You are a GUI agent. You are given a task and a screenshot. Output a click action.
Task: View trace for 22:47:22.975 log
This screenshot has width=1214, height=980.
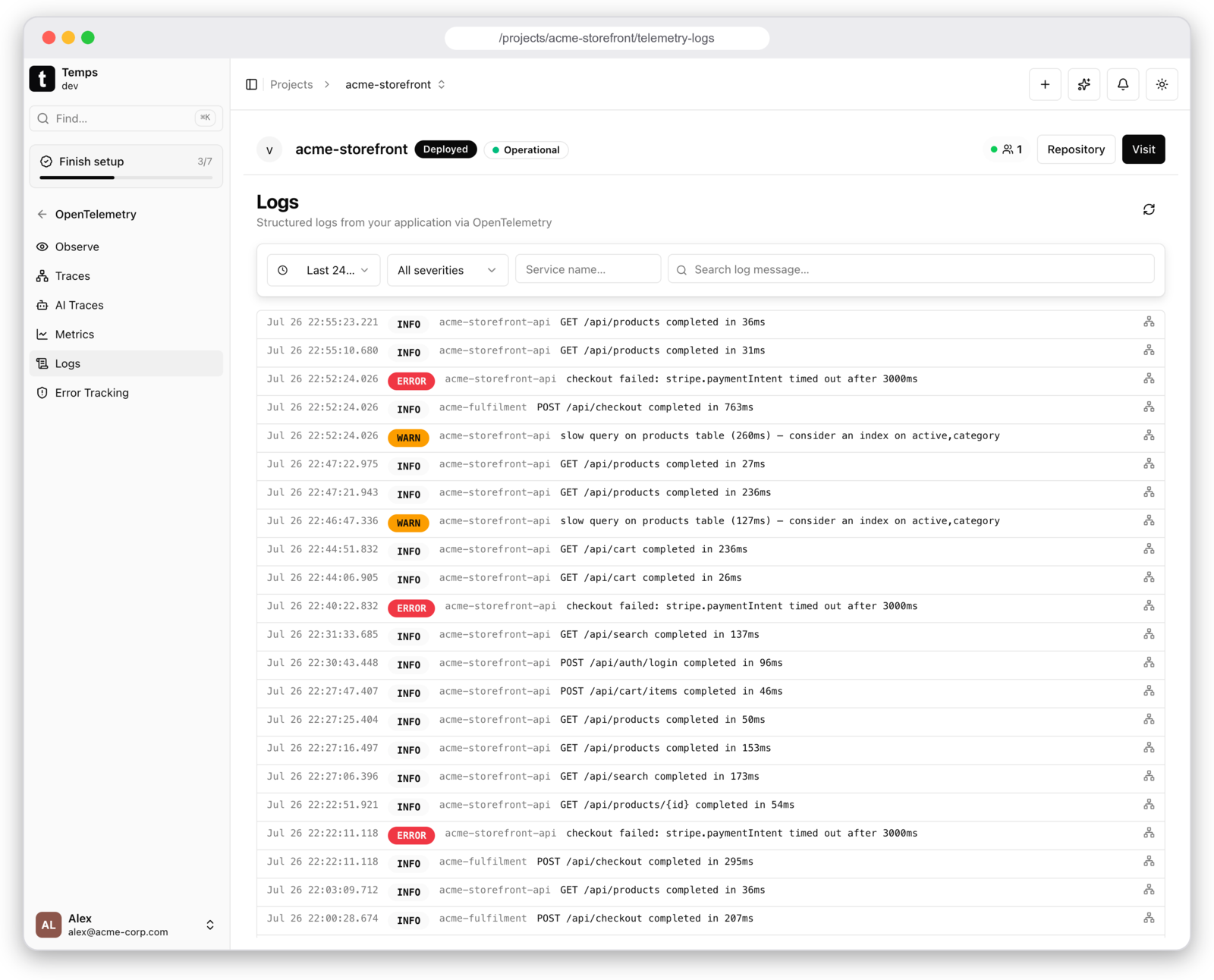tap(1149, 464)
